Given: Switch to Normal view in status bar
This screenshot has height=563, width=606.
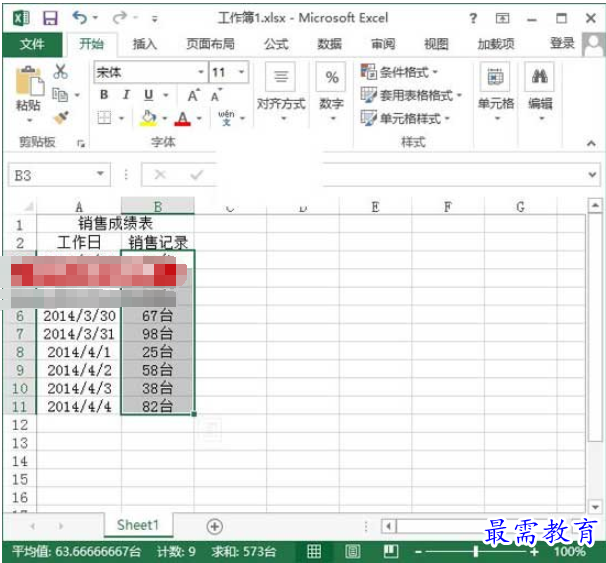Looking at the screenshot, I should (314, 551).
